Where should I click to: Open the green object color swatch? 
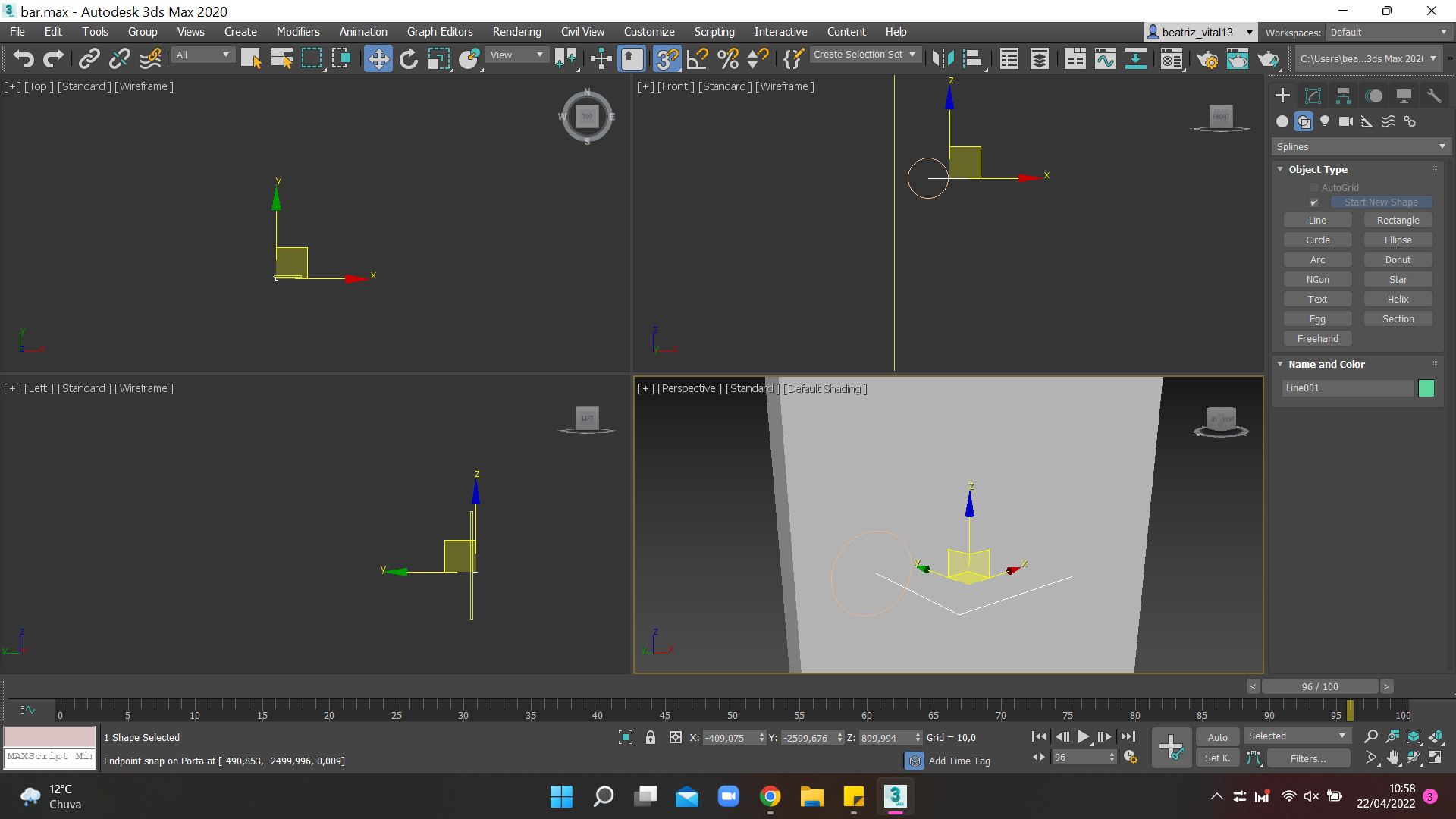pyautogui.click(x=1426, y=388)
